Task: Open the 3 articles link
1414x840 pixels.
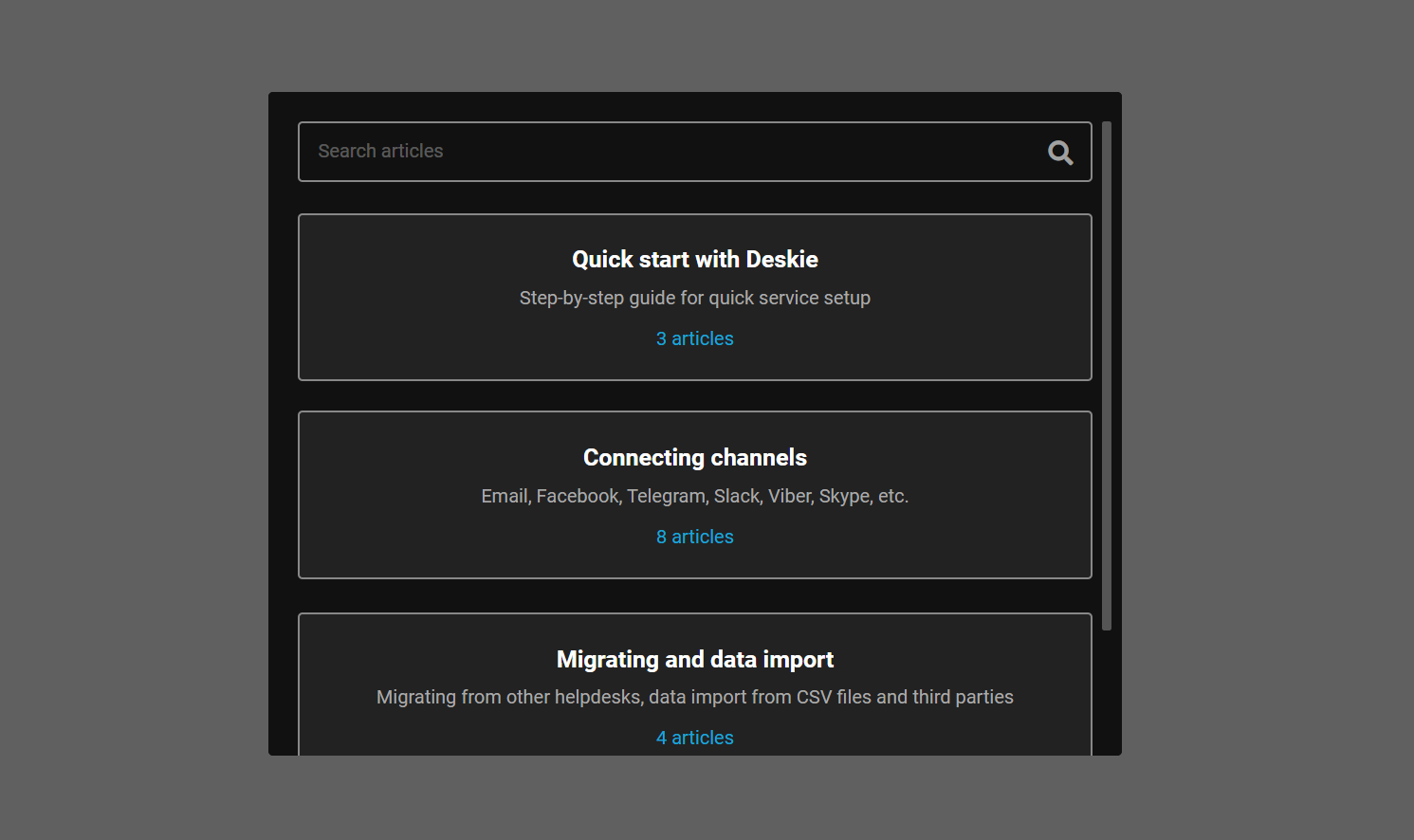Action: click(x=694, y=338)
